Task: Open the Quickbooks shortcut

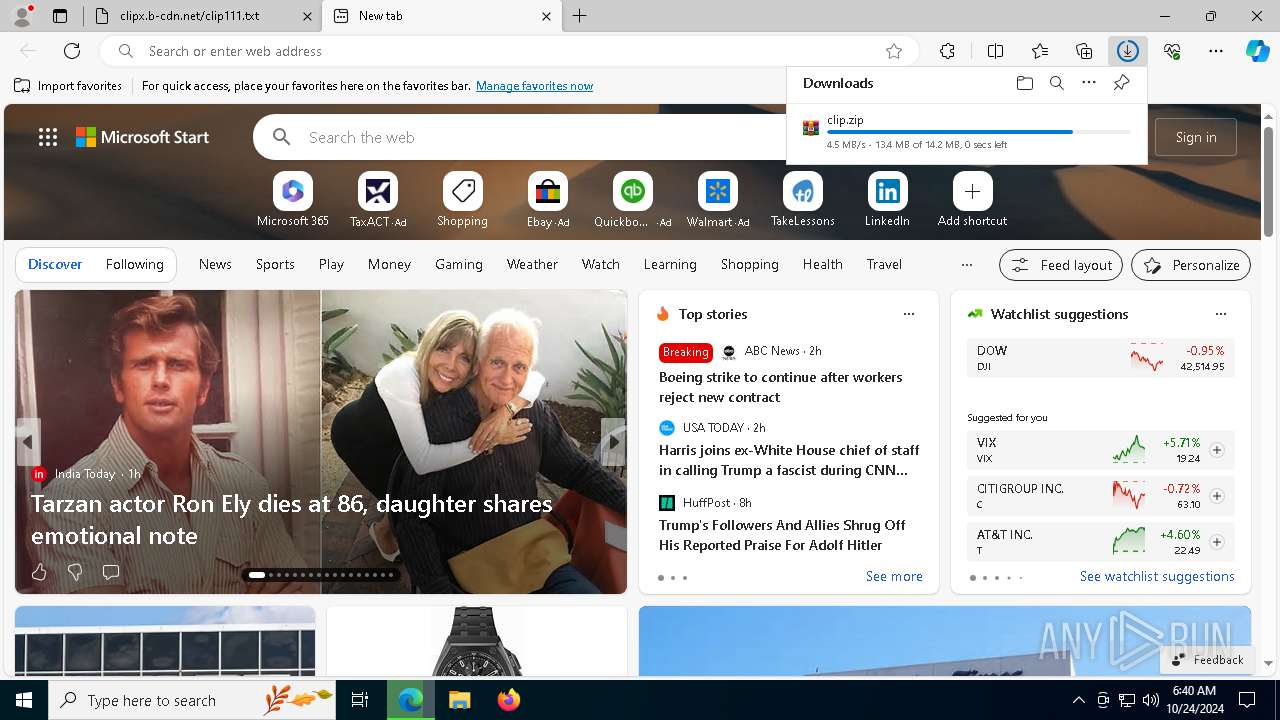Action: tap(632, 200)
